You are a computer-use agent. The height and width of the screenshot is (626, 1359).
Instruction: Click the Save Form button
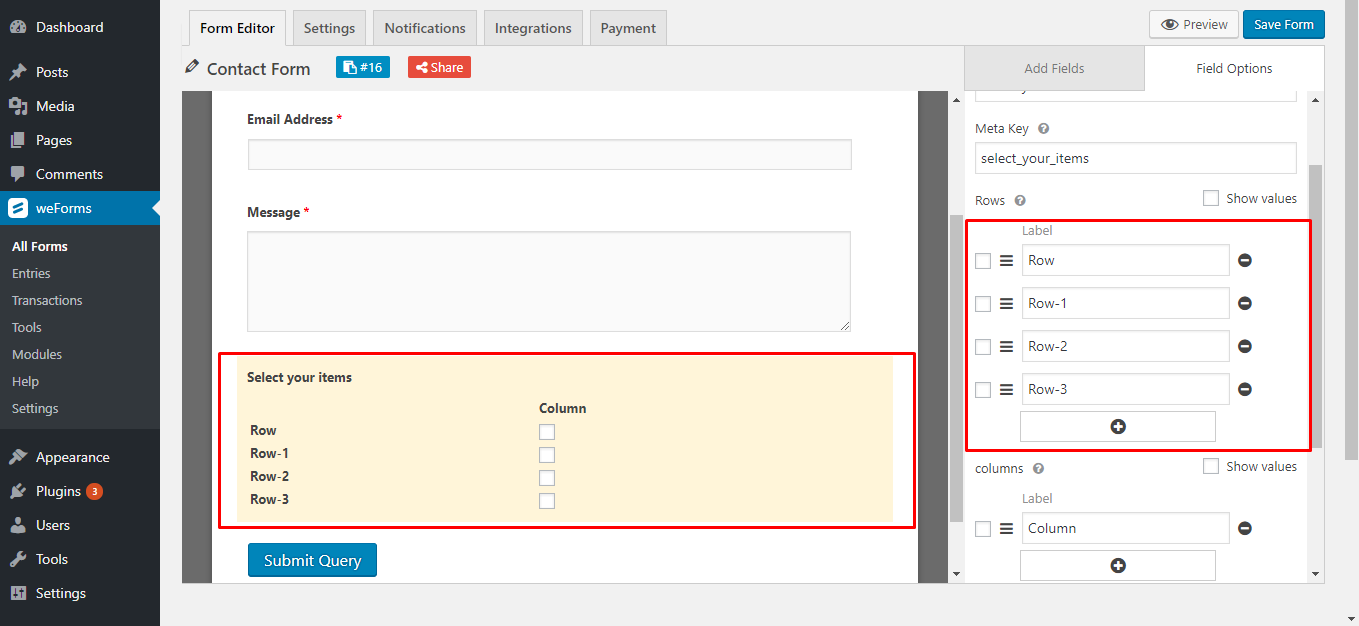[1283, 24]
